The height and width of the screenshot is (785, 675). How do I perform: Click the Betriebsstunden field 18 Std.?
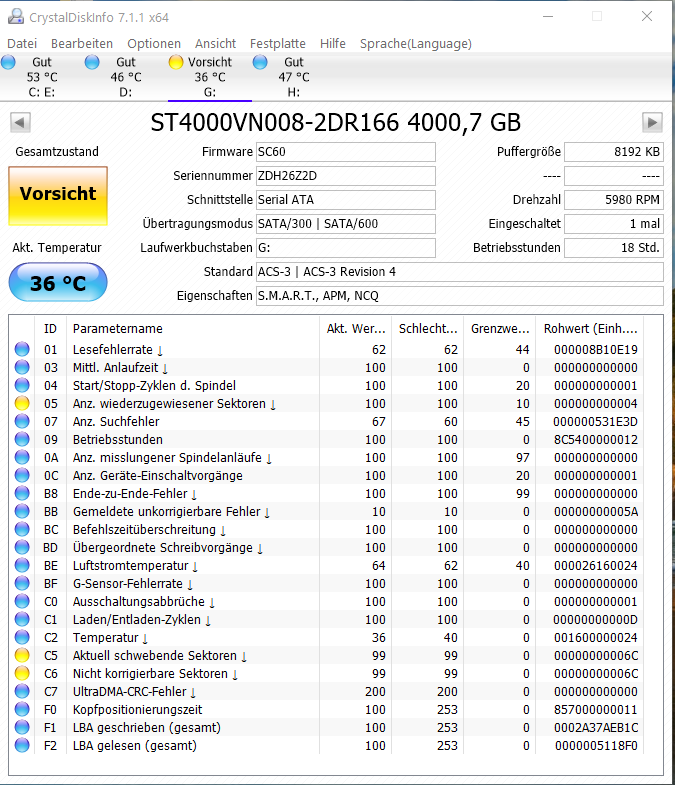(614, 248)
